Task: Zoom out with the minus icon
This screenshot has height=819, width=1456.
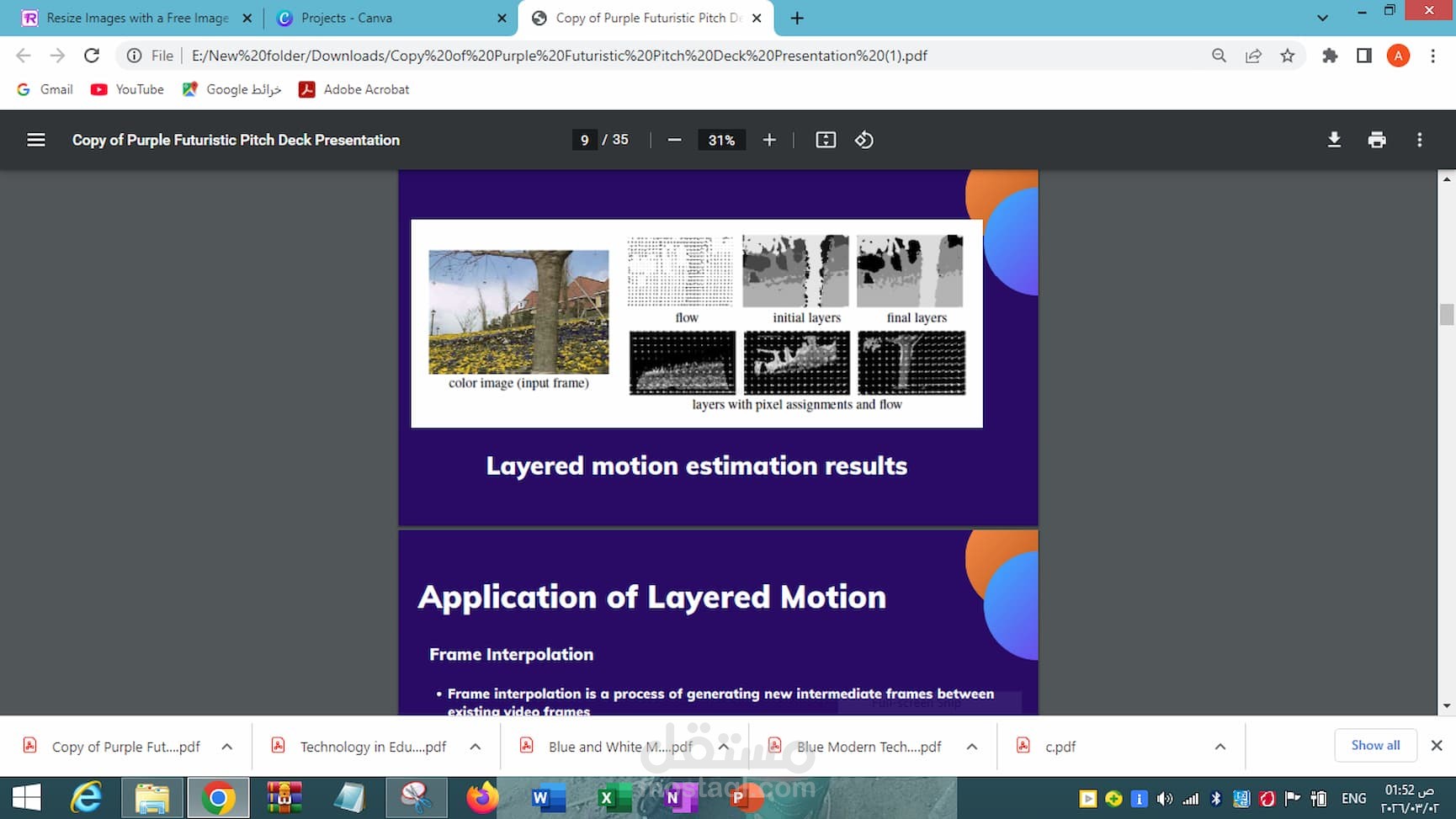Action: pos(674,140)
